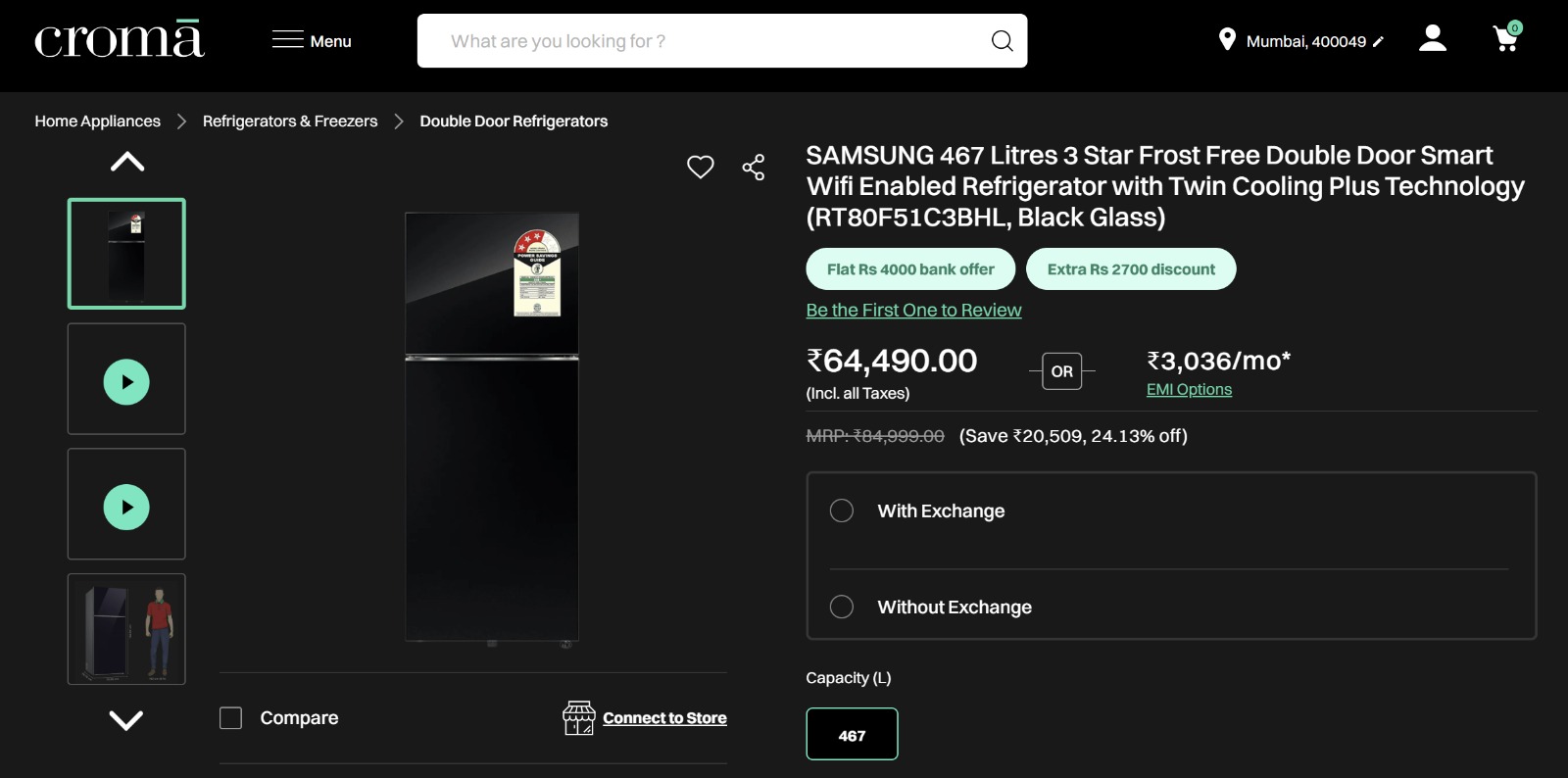Choose the Without Exchange option

(842, 607)
